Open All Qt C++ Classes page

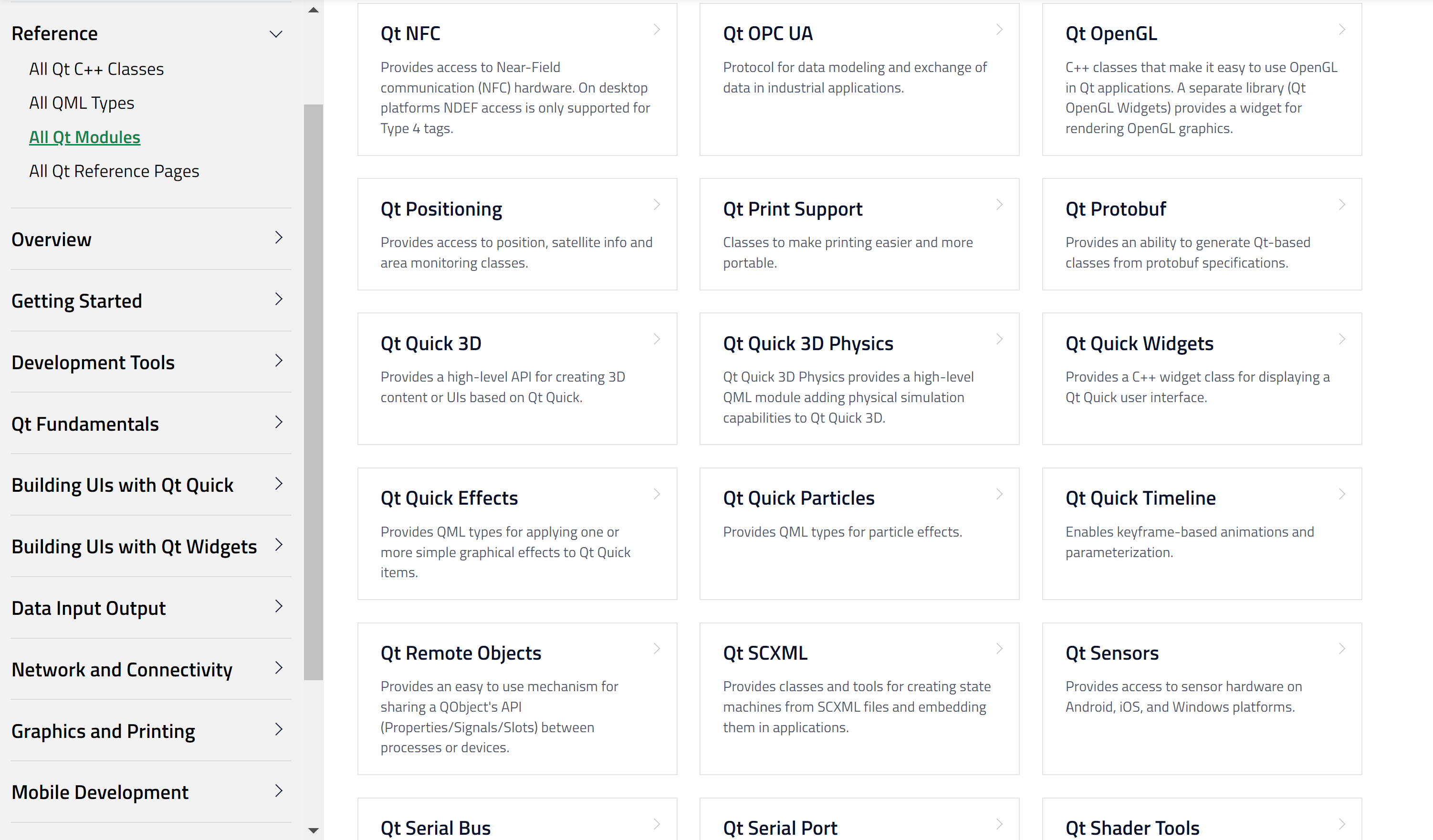pos(96,69)
